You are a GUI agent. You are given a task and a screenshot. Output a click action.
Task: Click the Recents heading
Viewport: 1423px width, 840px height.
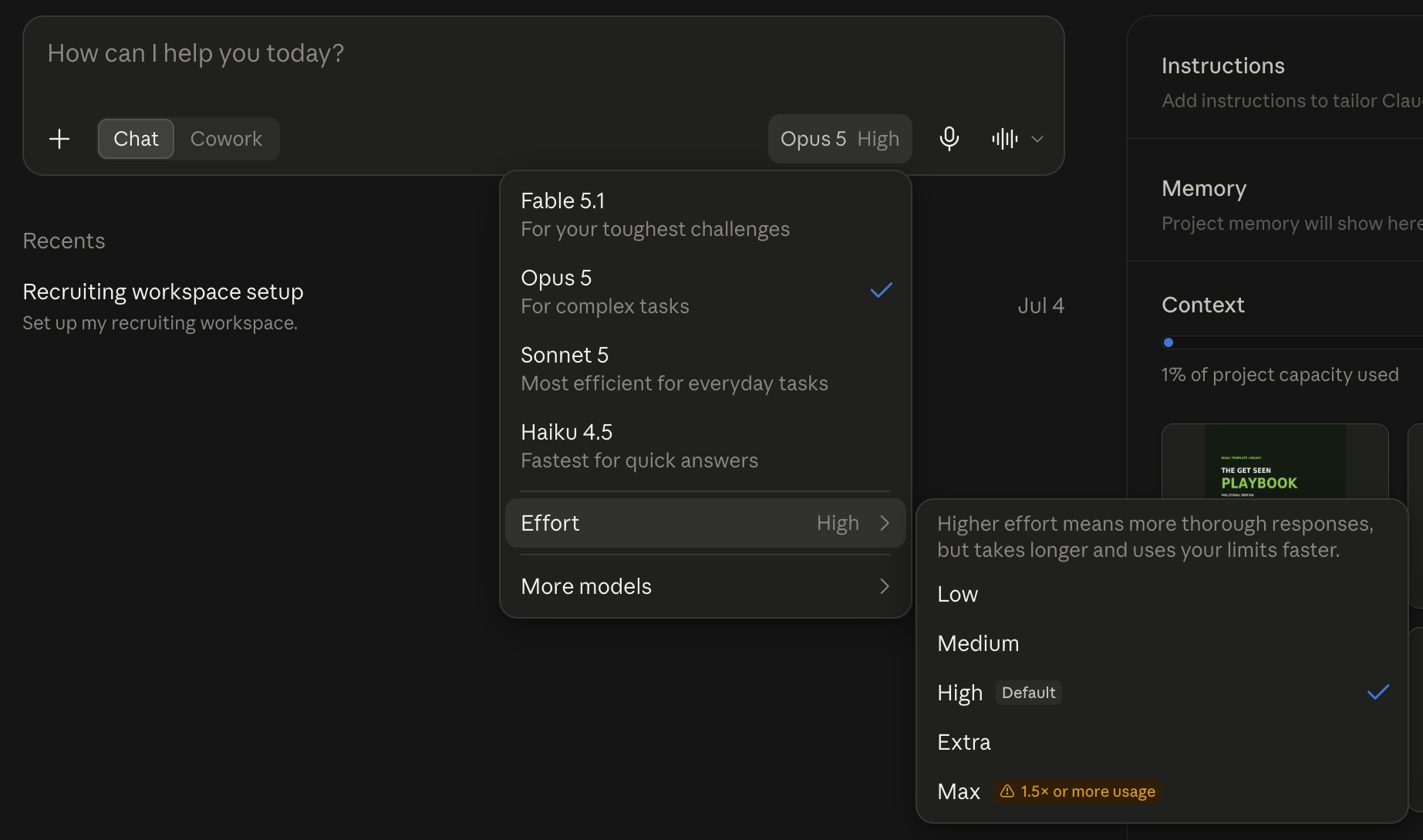pyautogui.click(x=64, y=241)
